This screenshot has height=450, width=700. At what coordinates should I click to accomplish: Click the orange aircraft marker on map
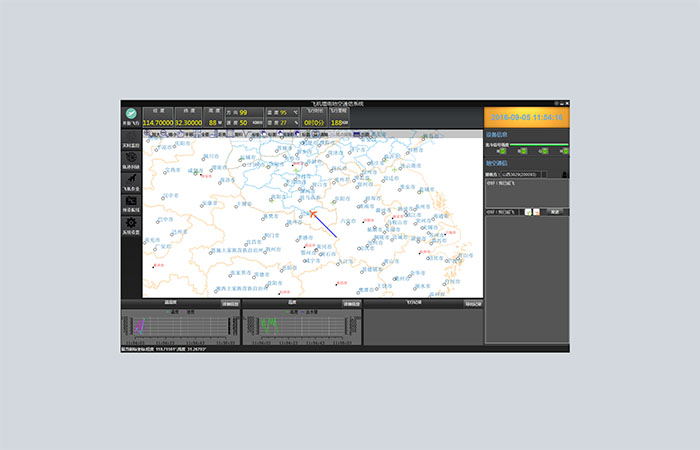(x=312, y=212)
